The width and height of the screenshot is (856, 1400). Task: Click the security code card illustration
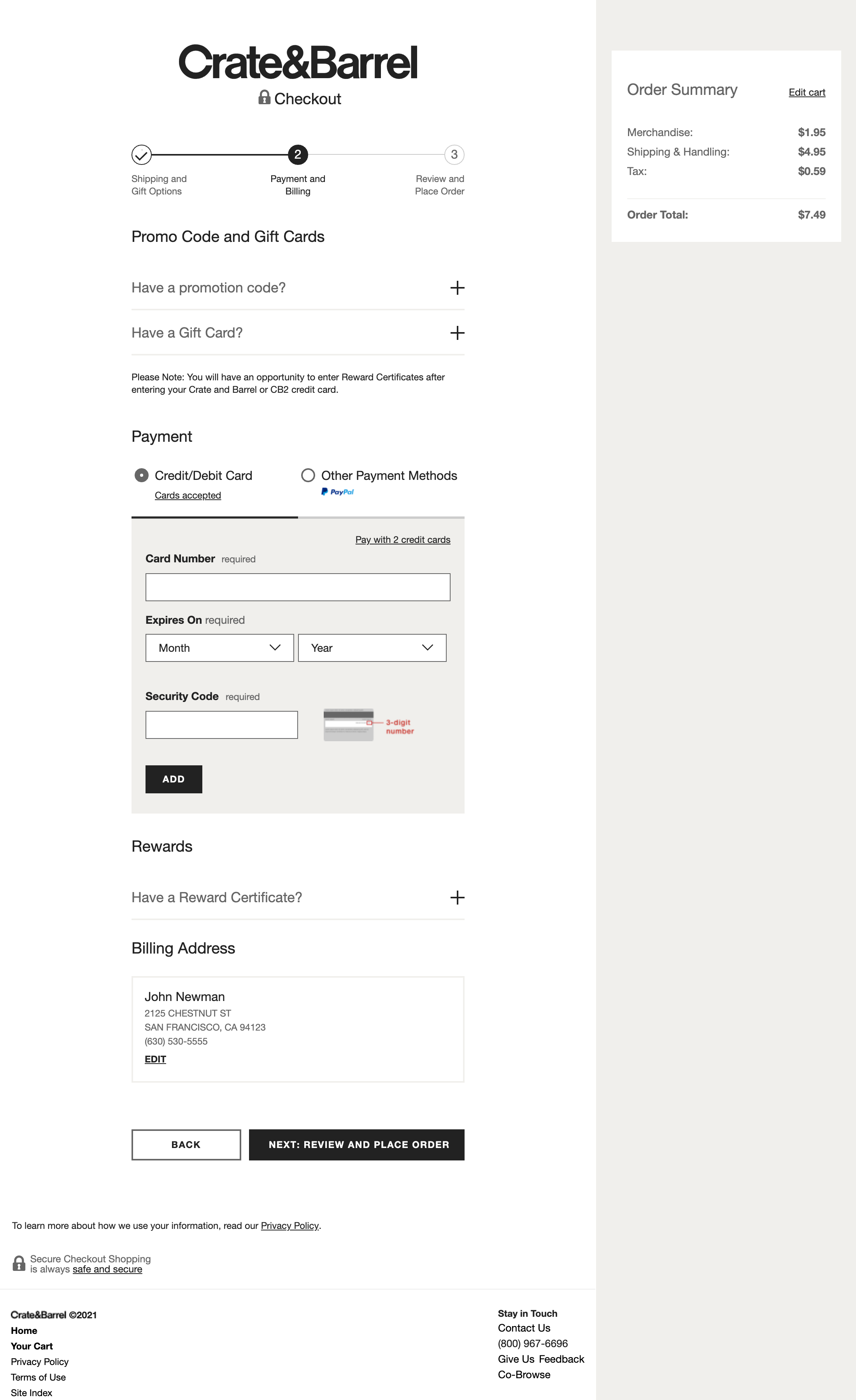348,726
